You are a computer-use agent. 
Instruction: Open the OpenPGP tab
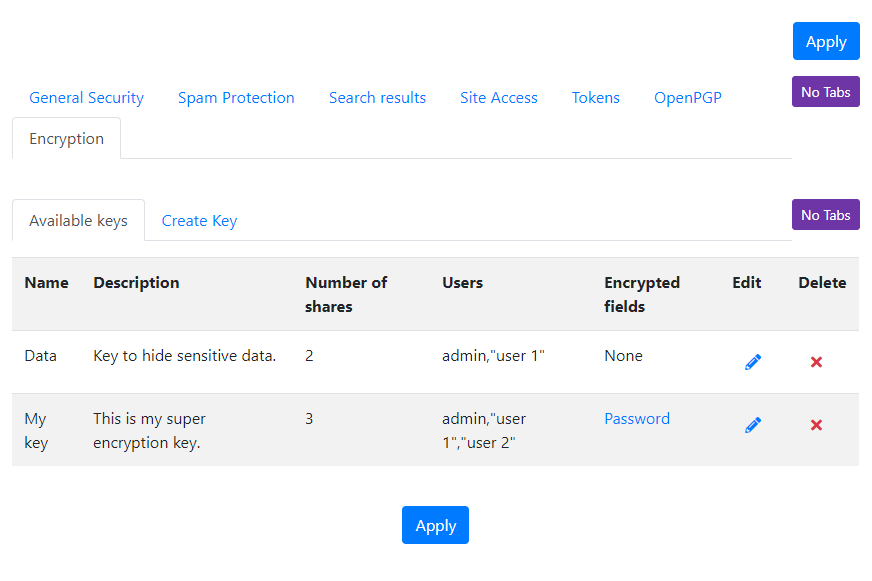tap(687, 98)
